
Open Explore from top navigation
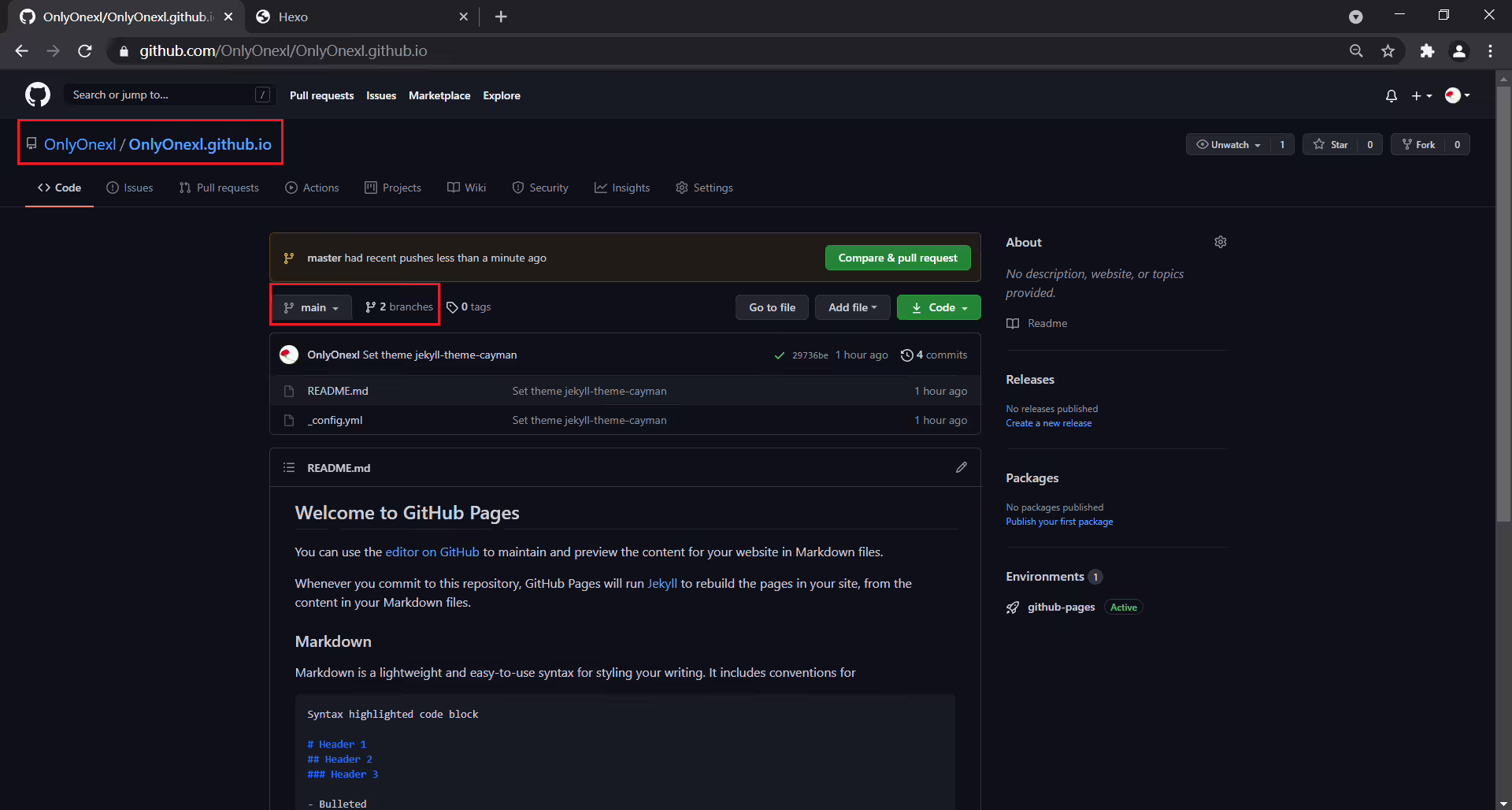502,95
